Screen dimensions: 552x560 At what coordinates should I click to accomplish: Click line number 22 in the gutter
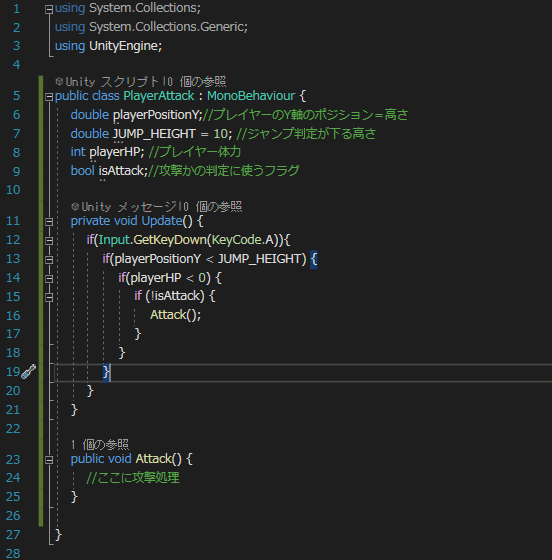point(13,428)
